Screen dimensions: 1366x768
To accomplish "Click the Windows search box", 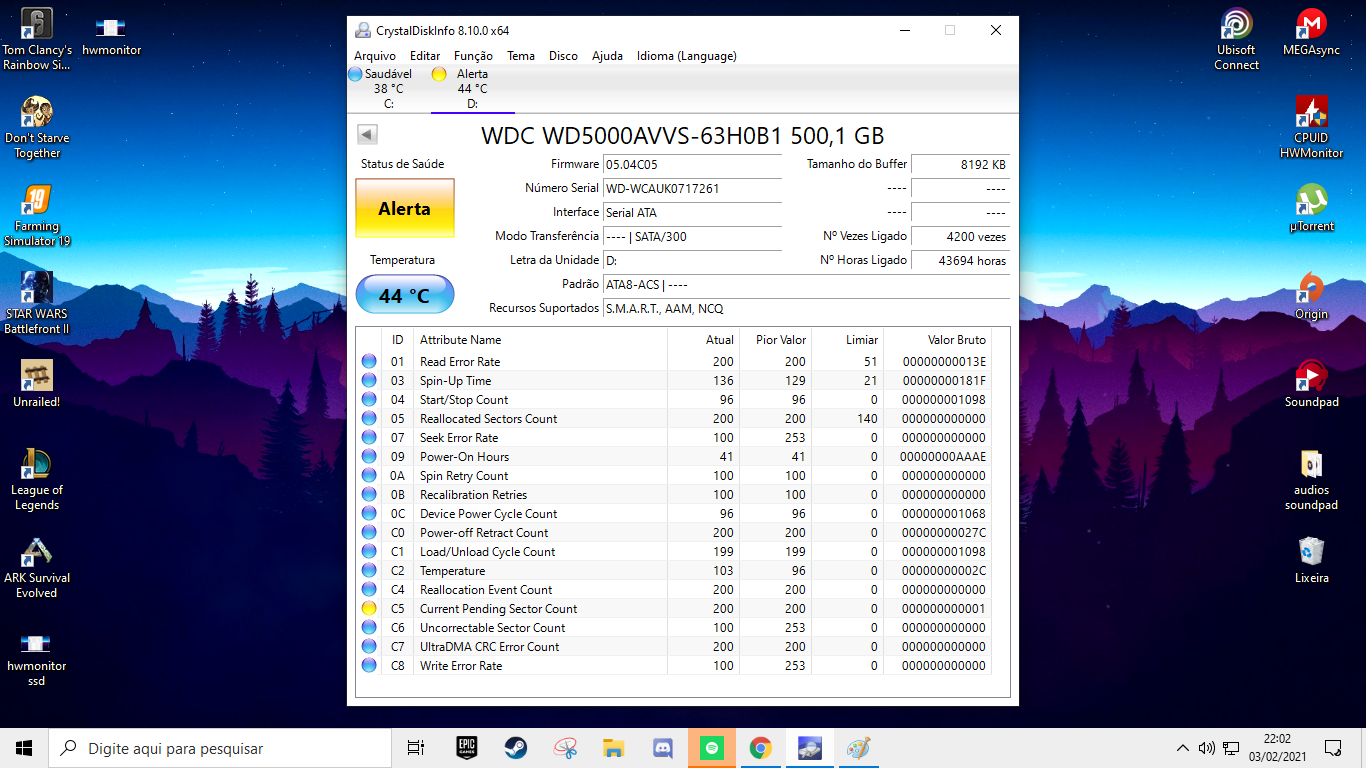I will (x=220, y=748).
